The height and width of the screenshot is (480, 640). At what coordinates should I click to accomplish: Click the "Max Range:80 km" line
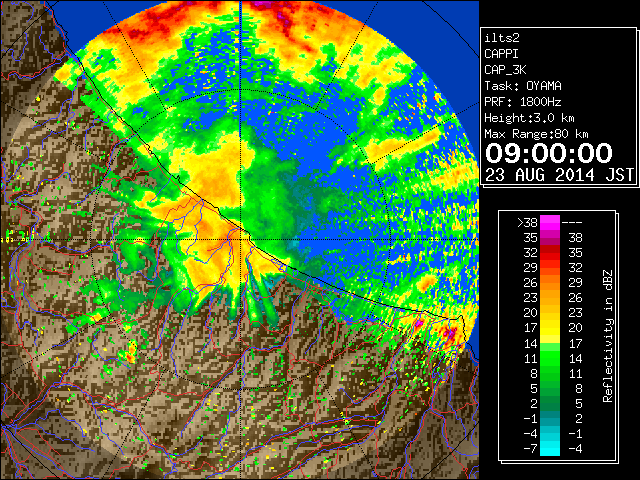(x=536, y=134)
